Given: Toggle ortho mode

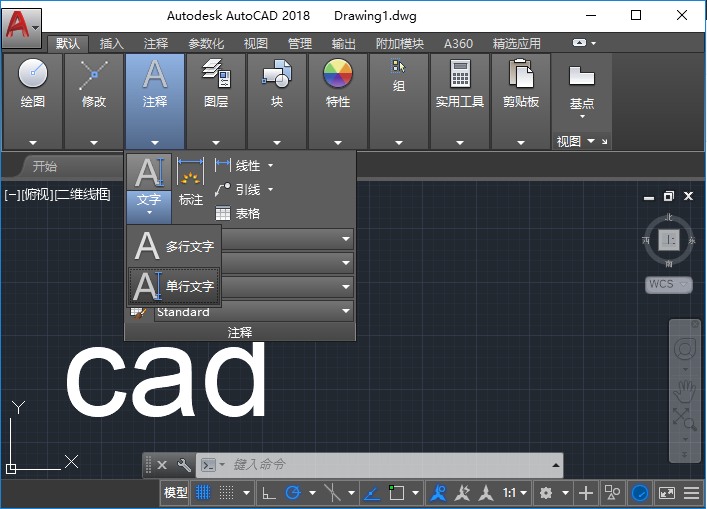Looking at the screenshot, I should pyautogui.click(x=269, y=493).
